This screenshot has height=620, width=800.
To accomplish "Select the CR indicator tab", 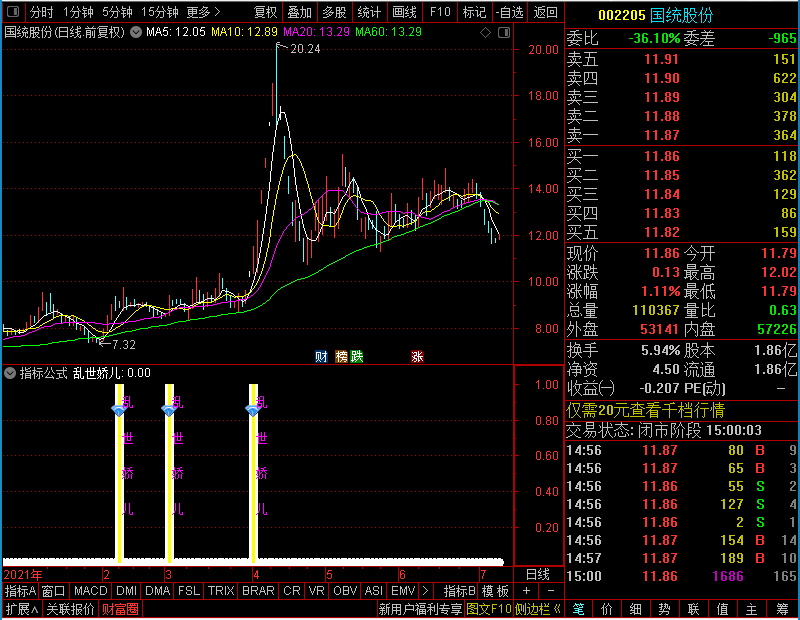I will [x=292, y=591].
